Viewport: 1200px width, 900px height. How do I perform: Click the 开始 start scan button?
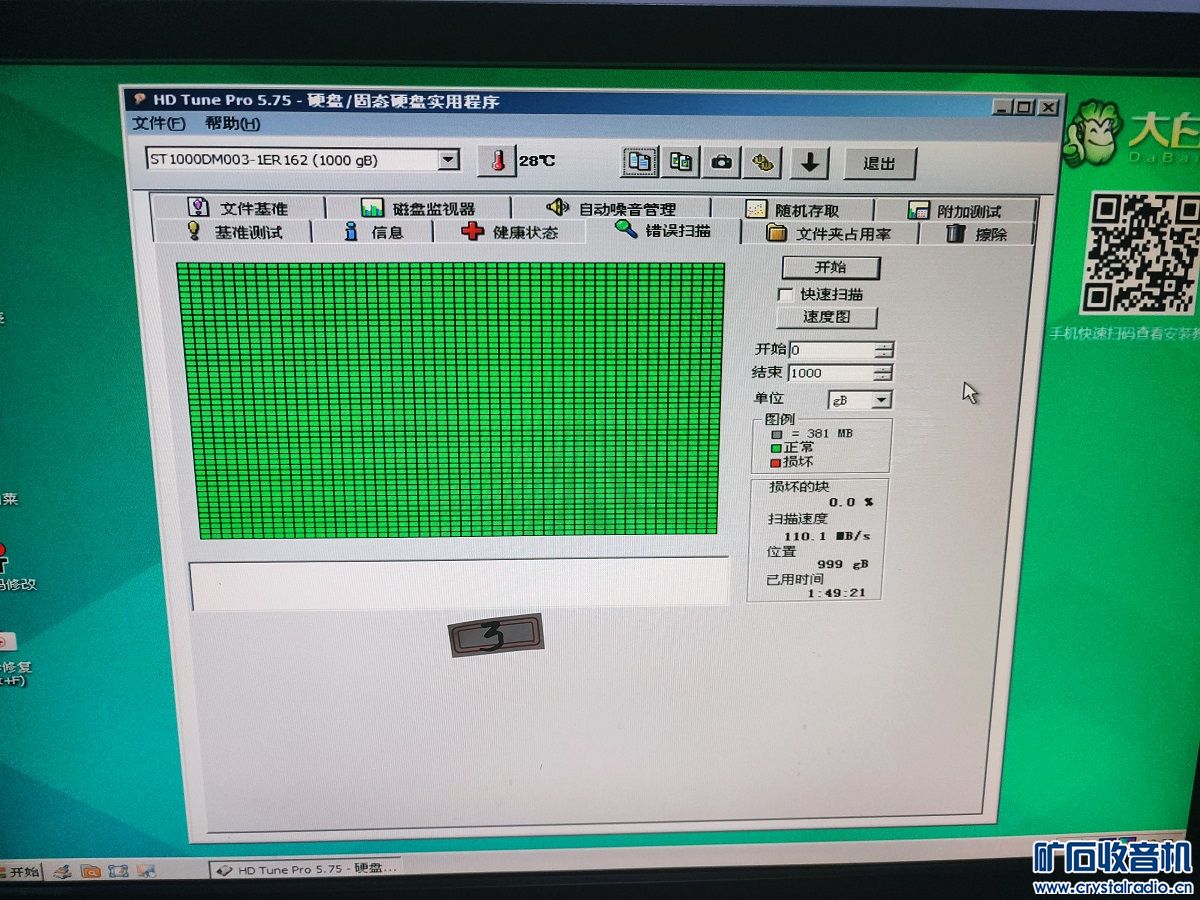[x=830, y=268]
